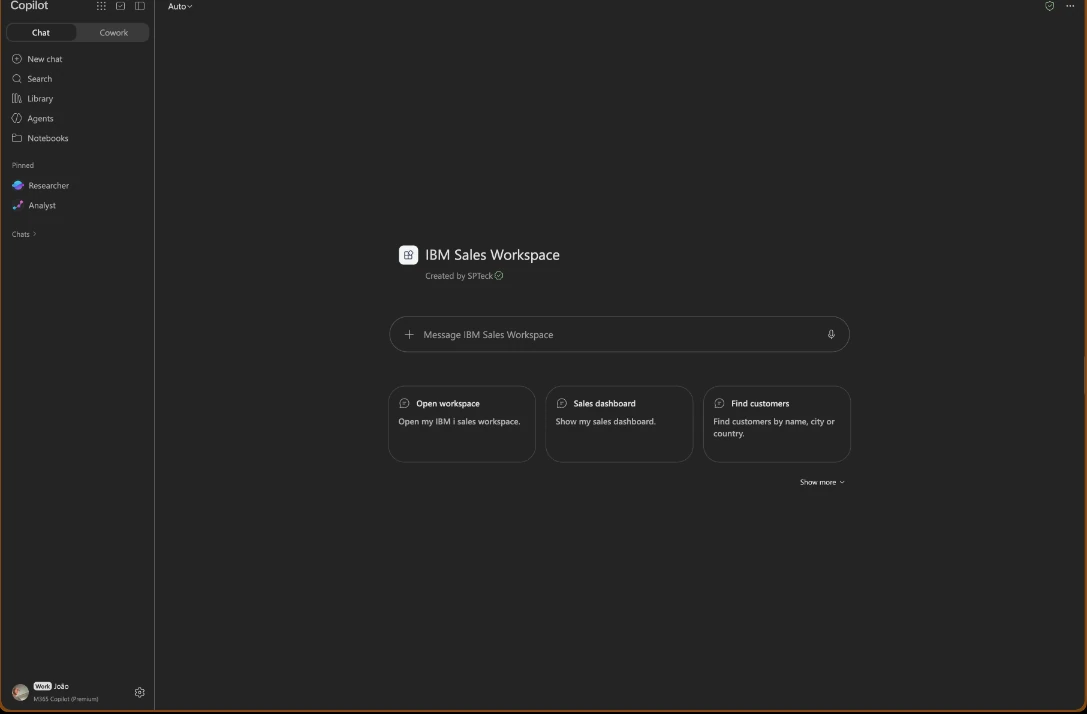This screenshot has height=714, width=1087.
Task: Open the more options ellipsis menu
Action: 1070,6
